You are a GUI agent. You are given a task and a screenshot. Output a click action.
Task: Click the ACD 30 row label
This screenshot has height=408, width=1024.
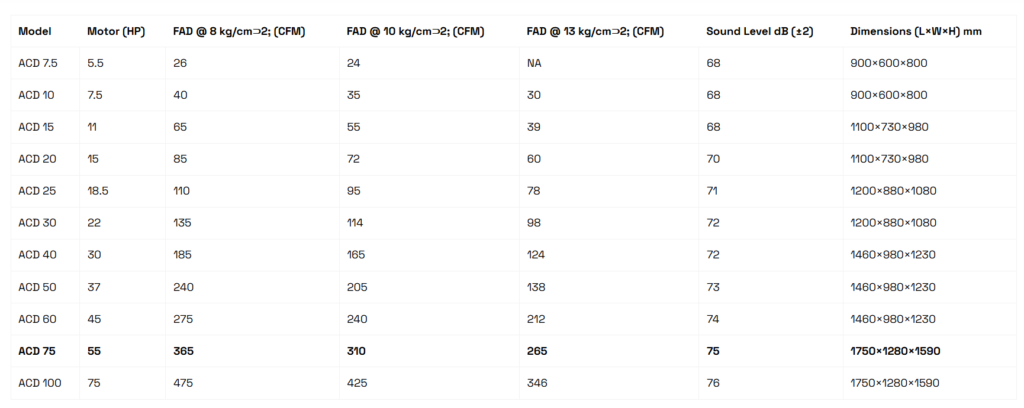coord(36,223)
